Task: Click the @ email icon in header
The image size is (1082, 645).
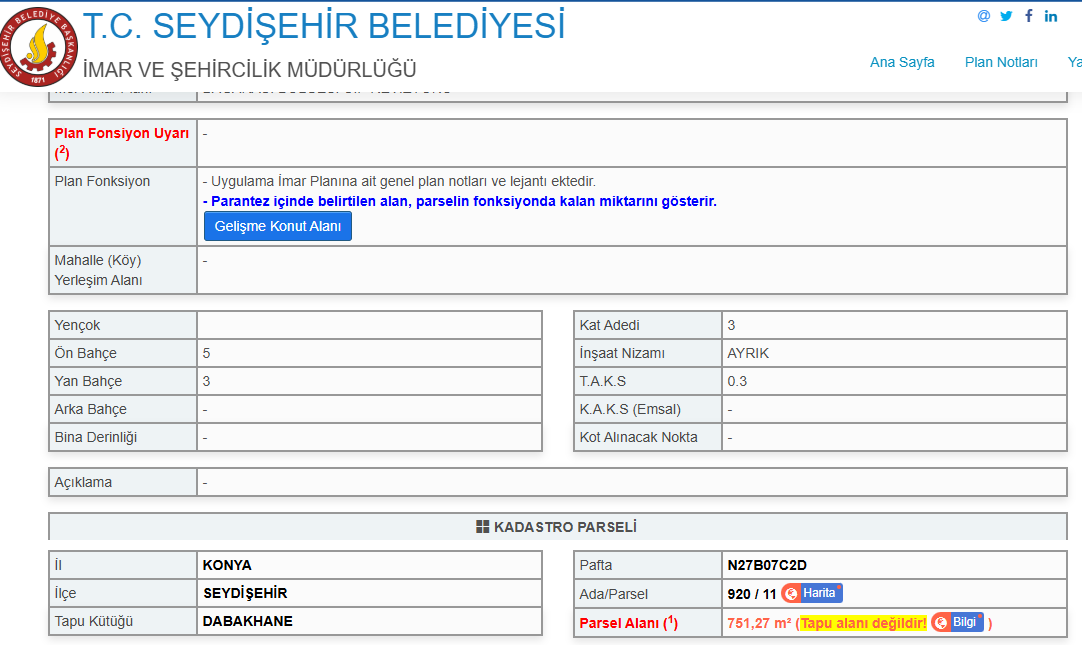Action: [983, 16]
